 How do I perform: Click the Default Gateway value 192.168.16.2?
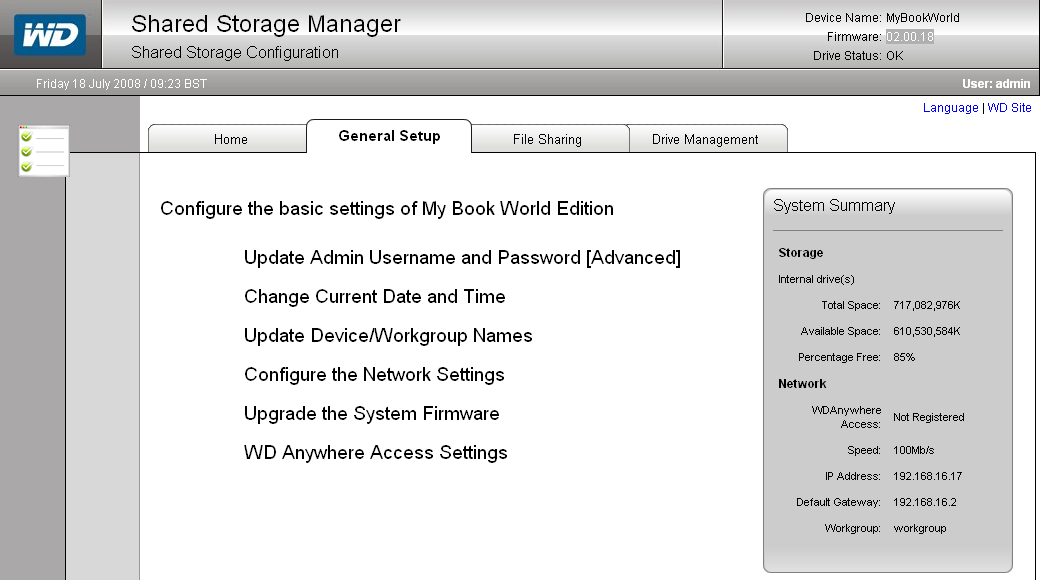click(925, 502)
